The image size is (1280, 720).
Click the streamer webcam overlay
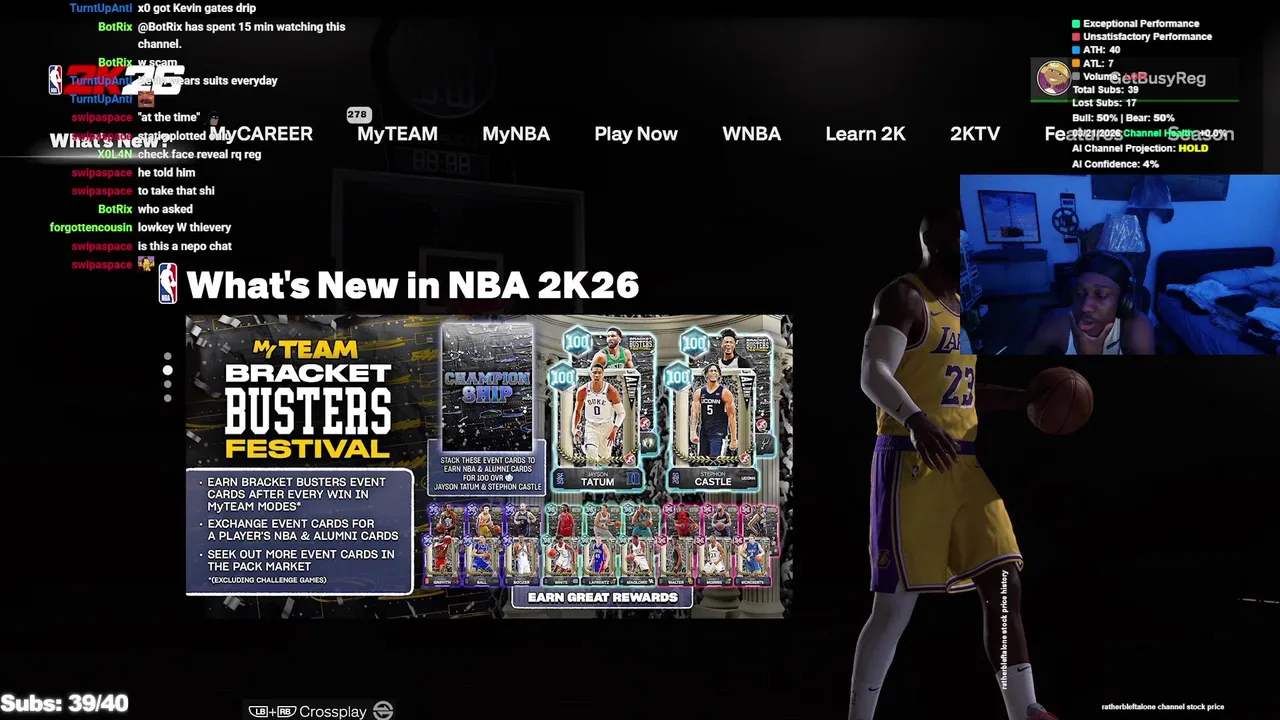[x=1120, y=265]
